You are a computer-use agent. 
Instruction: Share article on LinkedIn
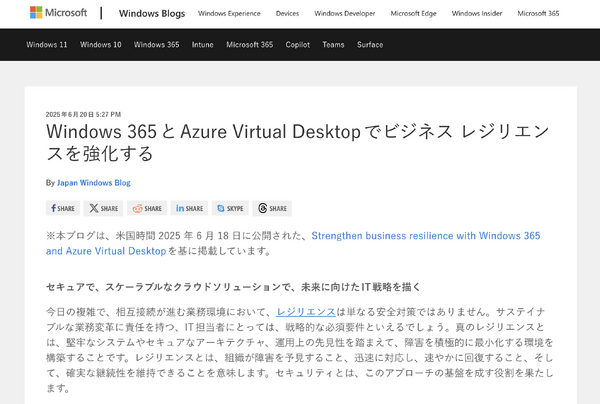click(x=189, y=208)
